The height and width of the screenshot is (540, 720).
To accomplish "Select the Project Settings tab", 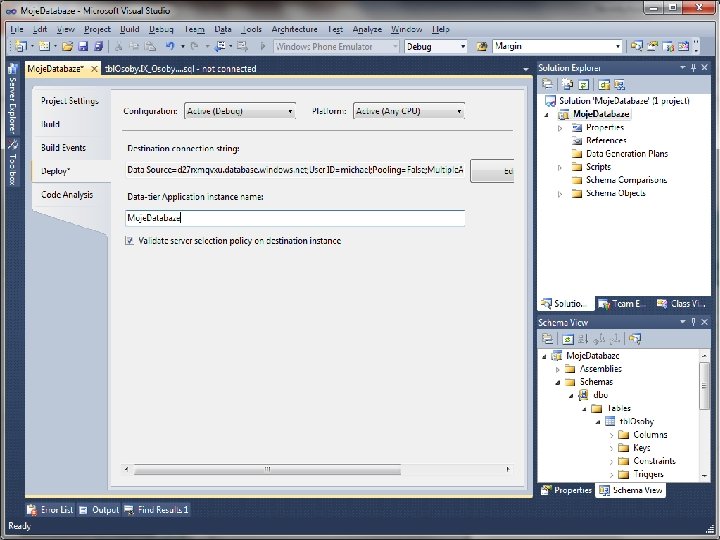I will point(70,101).
